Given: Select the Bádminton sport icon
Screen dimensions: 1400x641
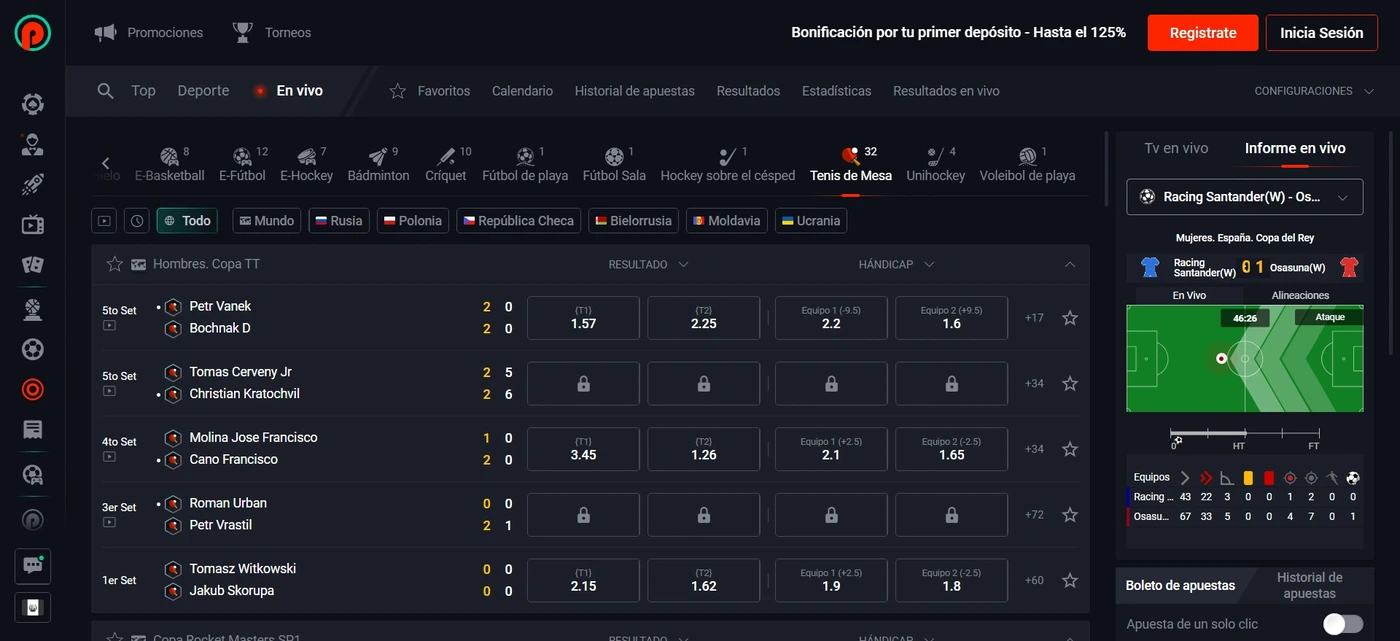Looking at the screenshot, I should (378, 157).
